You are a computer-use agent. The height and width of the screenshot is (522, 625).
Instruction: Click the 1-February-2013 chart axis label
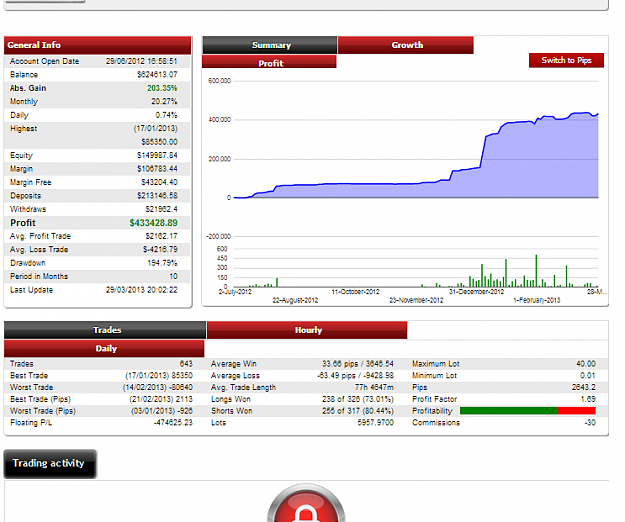point(537,300)
